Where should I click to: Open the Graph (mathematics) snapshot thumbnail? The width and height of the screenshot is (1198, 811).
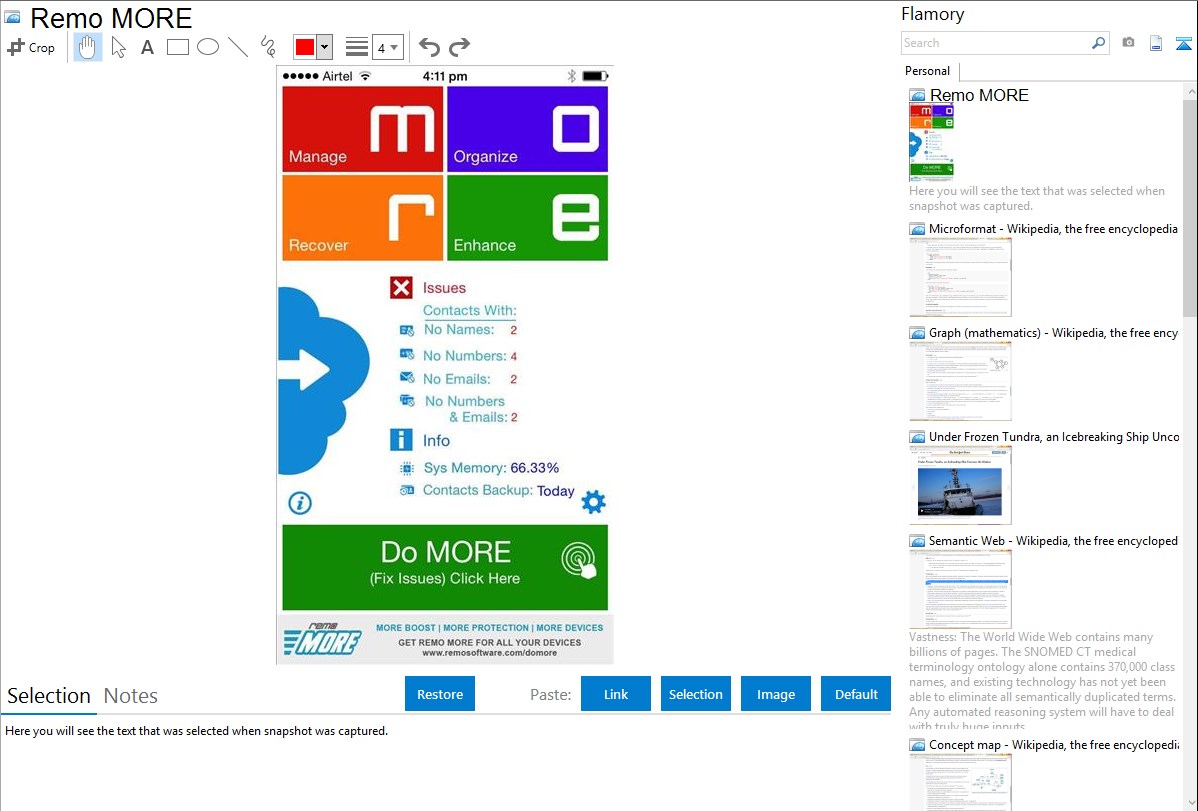[960, 381]
